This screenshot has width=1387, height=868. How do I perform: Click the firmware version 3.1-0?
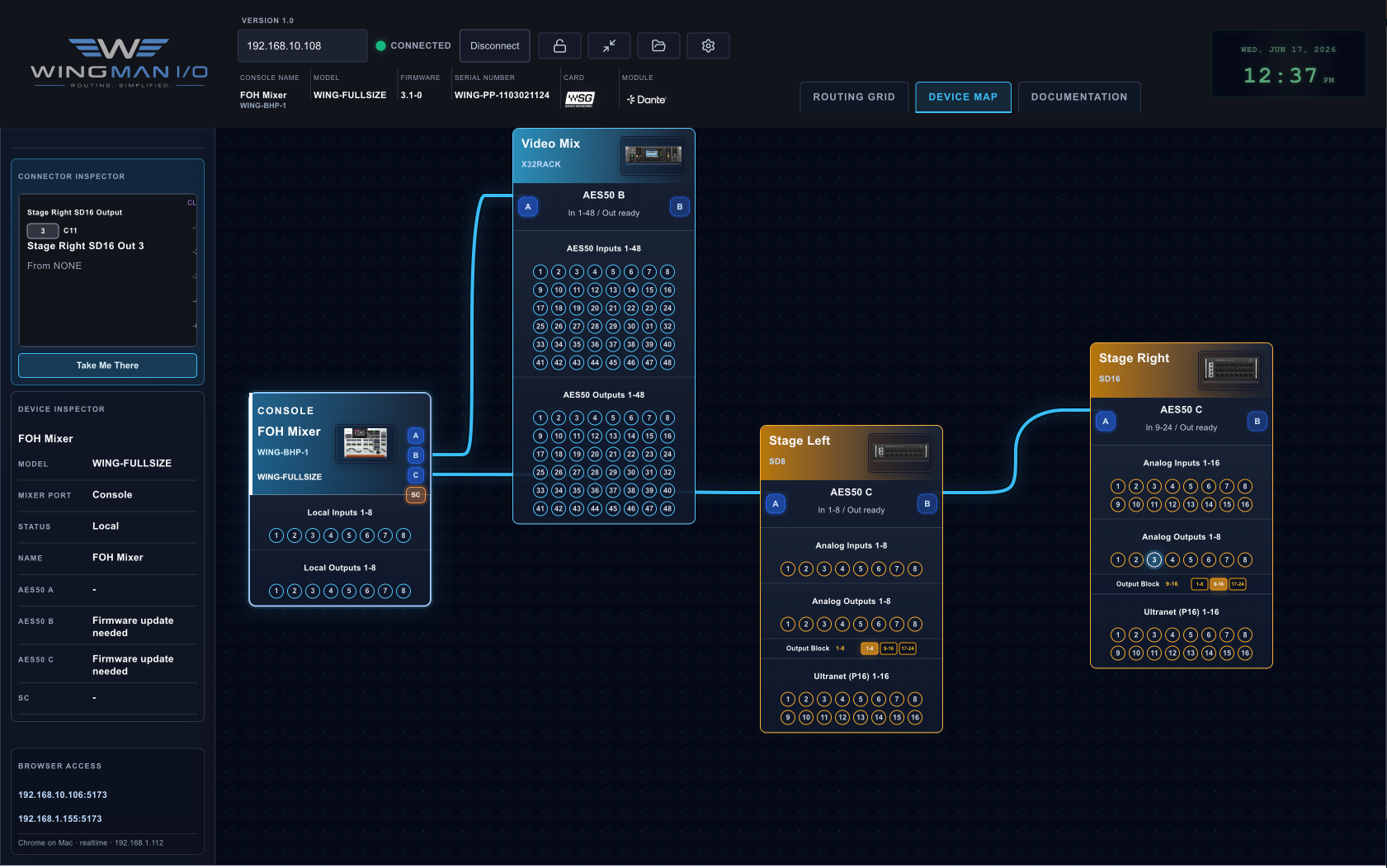tap(411, 95)
